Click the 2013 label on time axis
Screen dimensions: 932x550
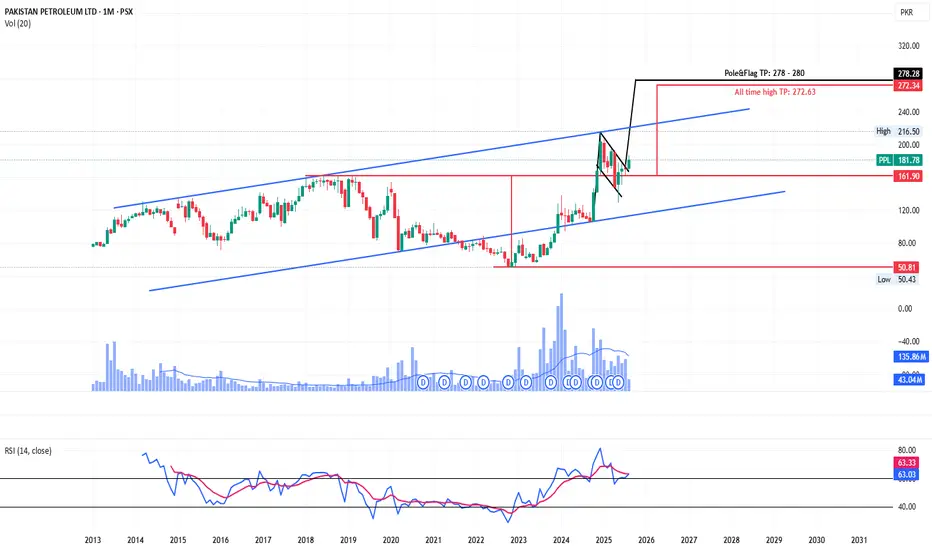(x=92, y=540)
